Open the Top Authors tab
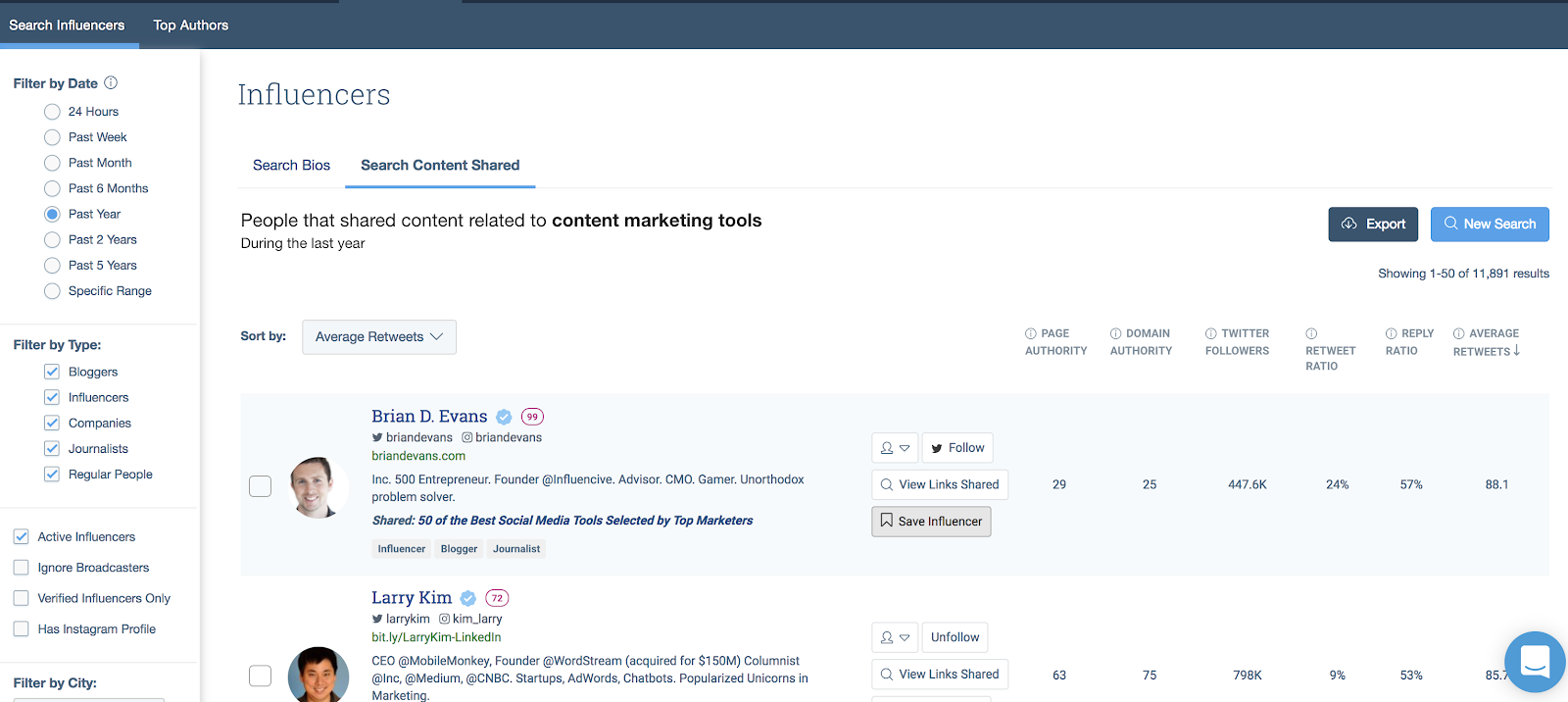Viewport: 1568px width, 702px height. (190, 25)
